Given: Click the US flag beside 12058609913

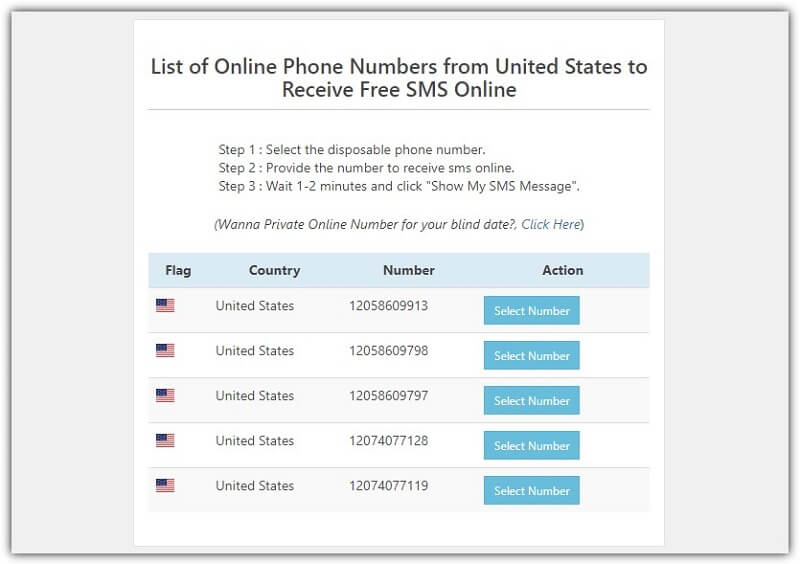Looking at the screenshot, I should (165, 305).
